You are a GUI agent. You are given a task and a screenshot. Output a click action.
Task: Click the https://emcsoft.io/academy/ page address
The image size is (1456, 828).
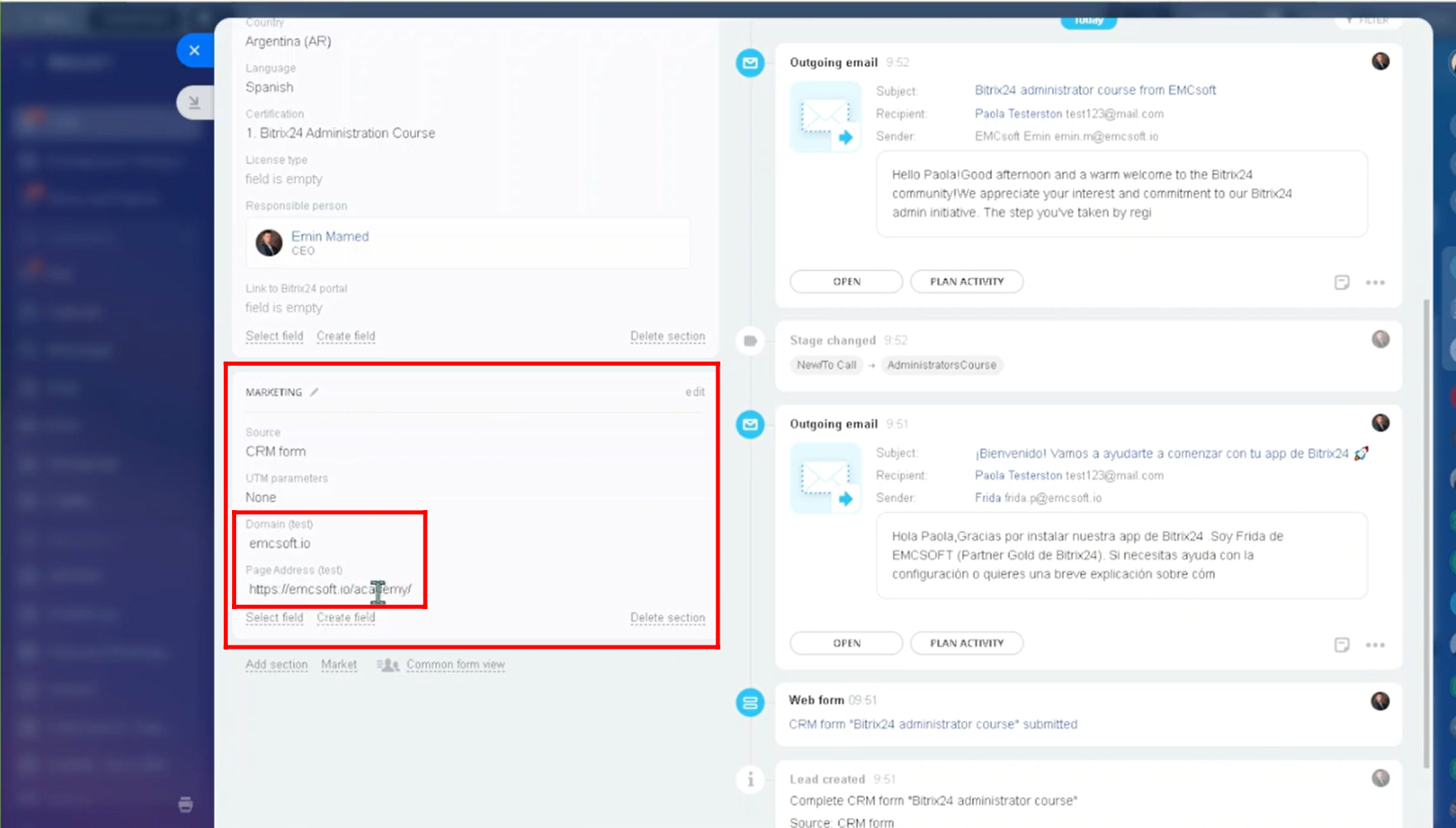click(330, 589)
